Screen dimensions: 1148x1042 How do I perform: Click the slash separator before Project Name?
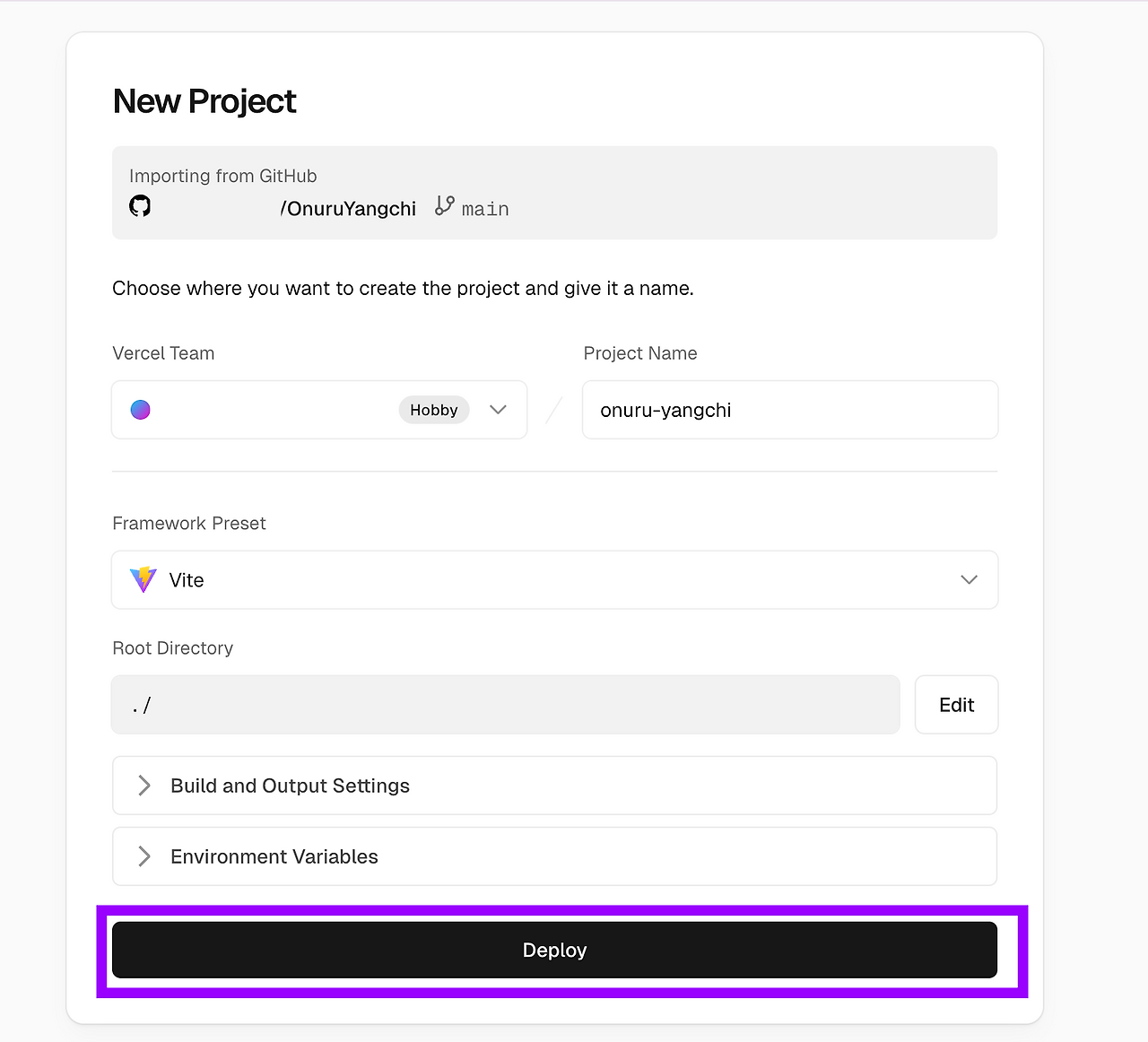(554, 410)
